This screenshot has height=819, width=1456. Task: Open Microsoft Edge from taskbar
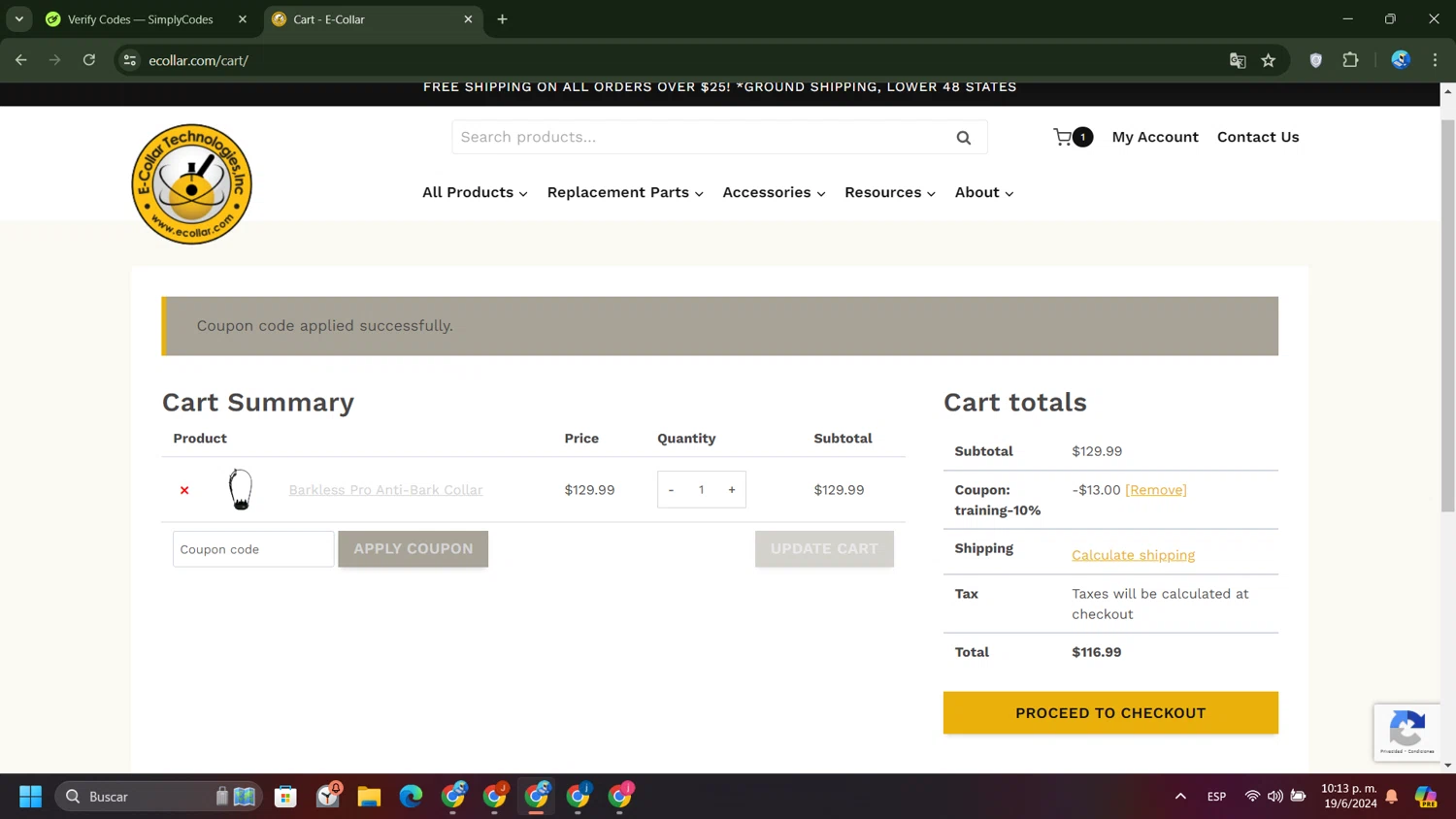[x=411, y=797]
